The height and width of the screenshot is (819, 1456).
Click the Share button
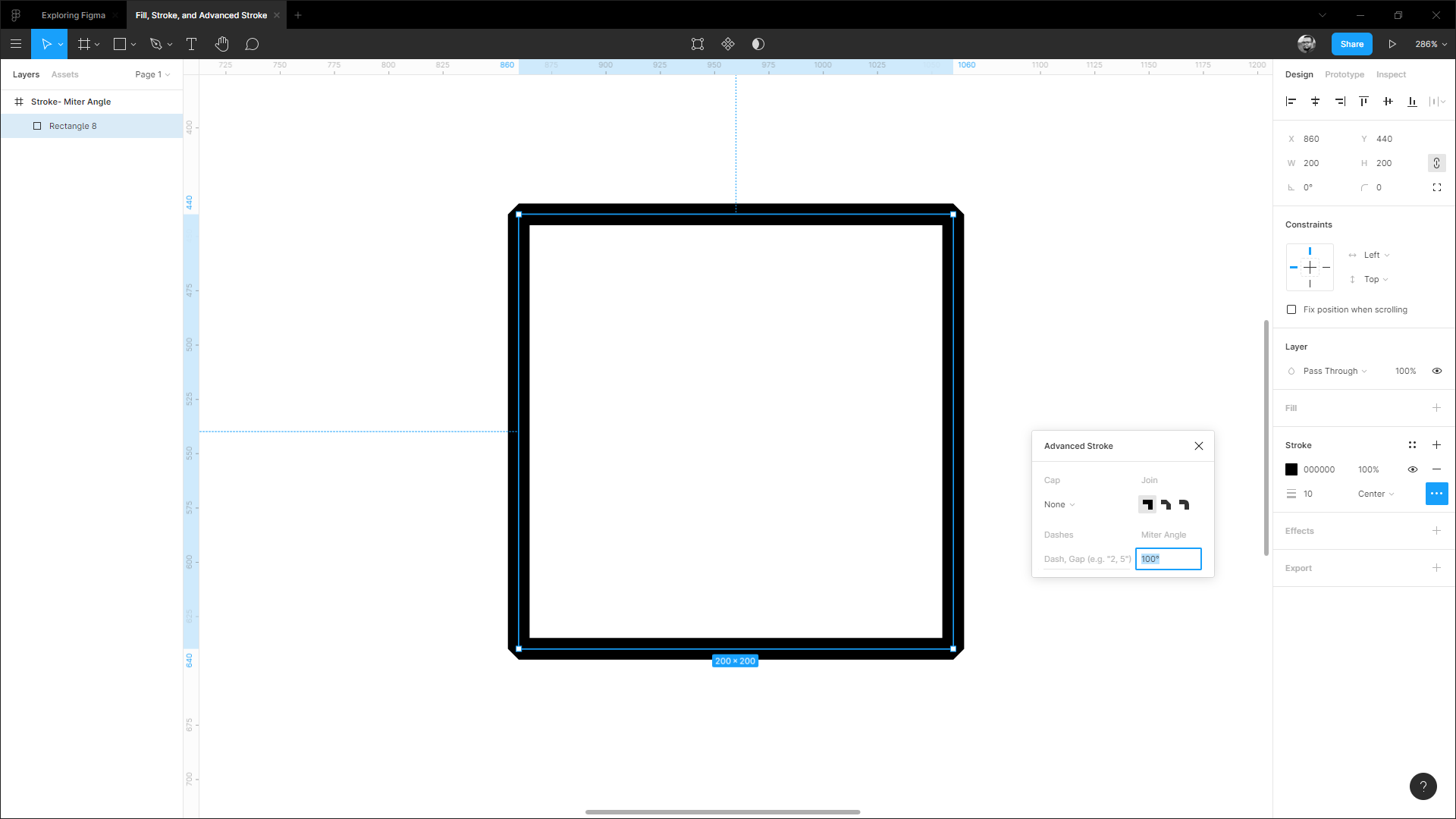1351,44
